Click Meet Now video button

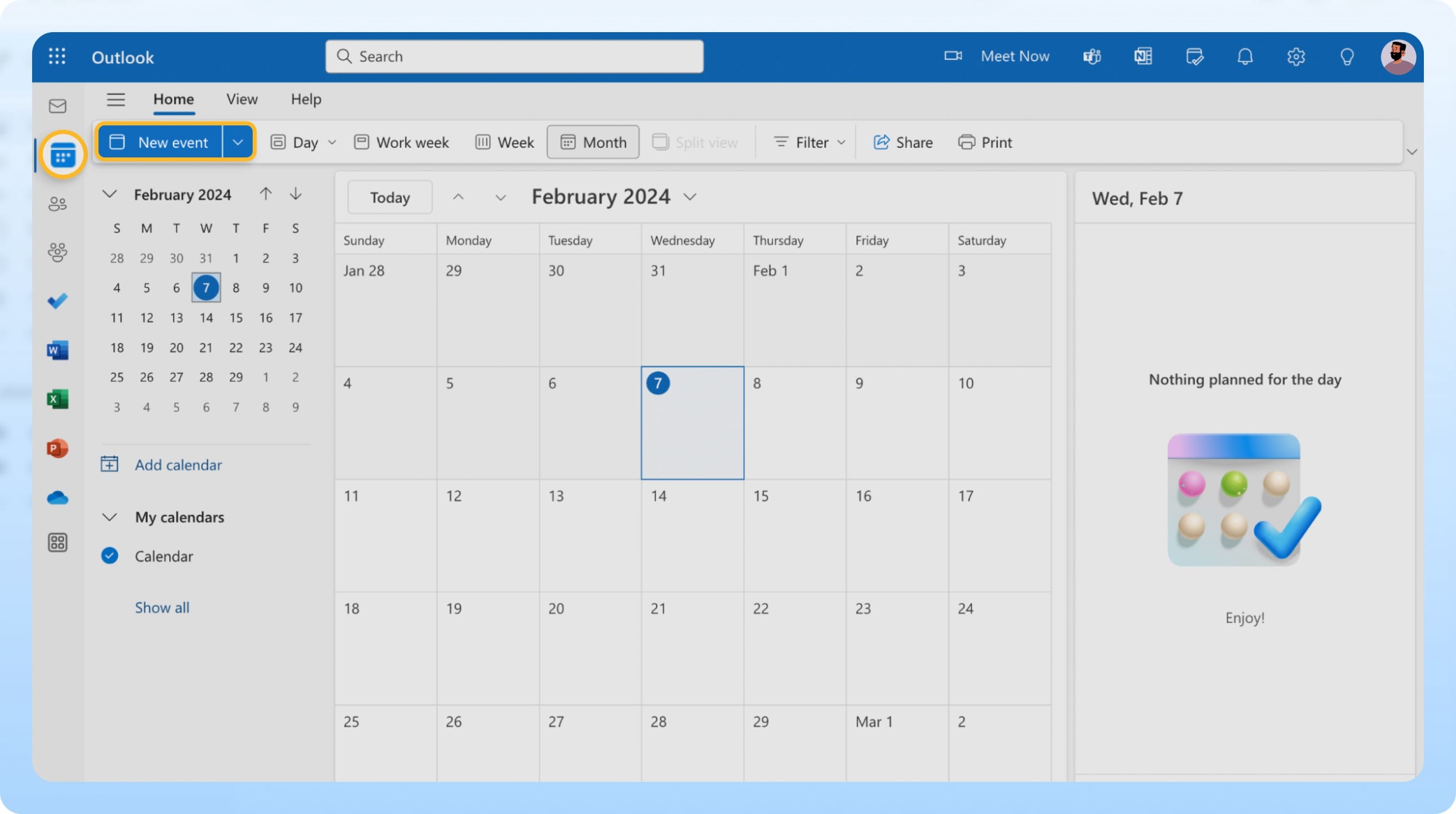coord(997,56)
